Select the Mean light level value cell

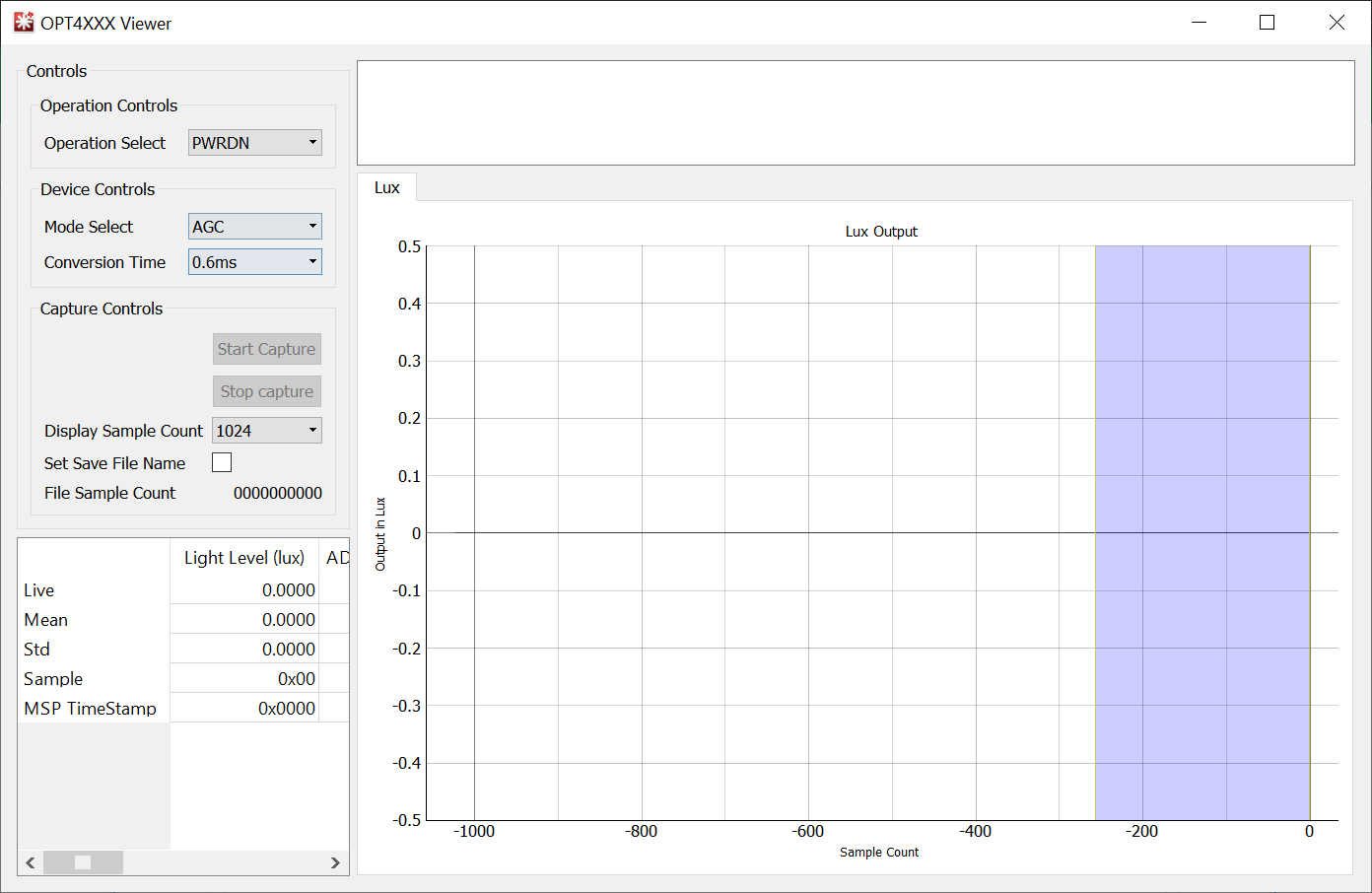coord(244,620)
